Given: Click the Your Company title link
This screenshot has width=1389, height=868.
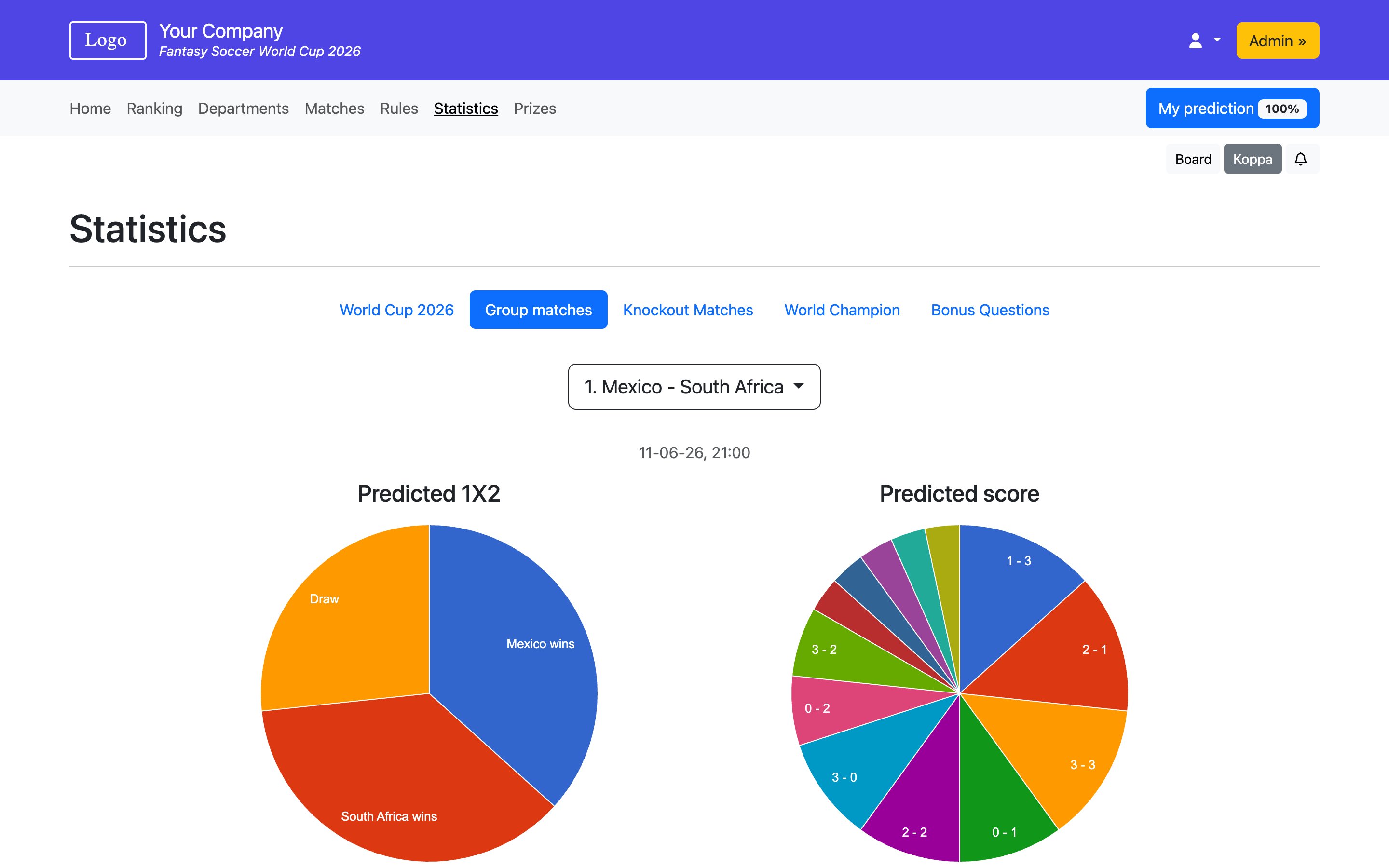Looking at the screenshot, I should pyautogui.click(x=221, y=31).
